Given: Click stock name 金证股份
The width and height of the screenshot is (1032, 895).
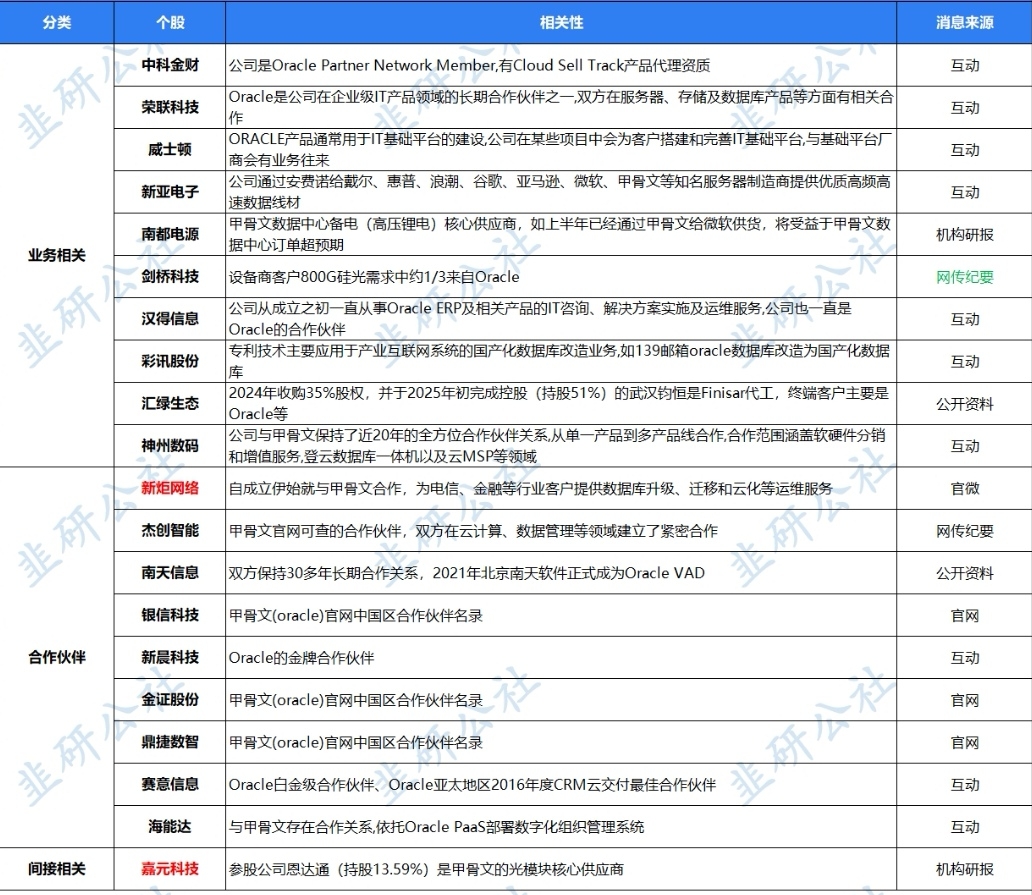Looking at the screenshot, I should pos(170,700).
